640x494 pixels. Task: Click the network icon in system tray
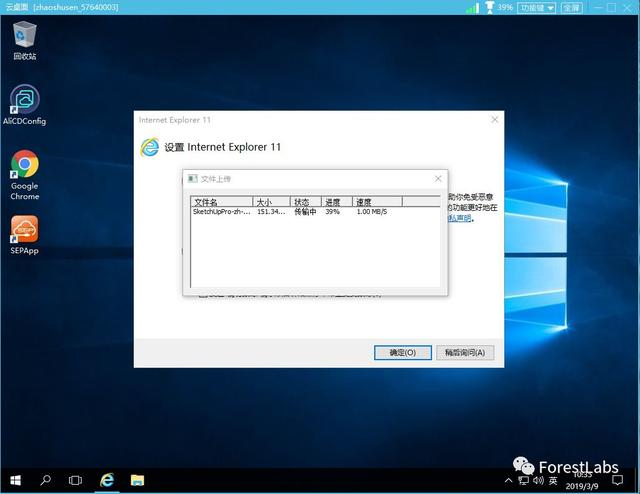click(524, 481)
